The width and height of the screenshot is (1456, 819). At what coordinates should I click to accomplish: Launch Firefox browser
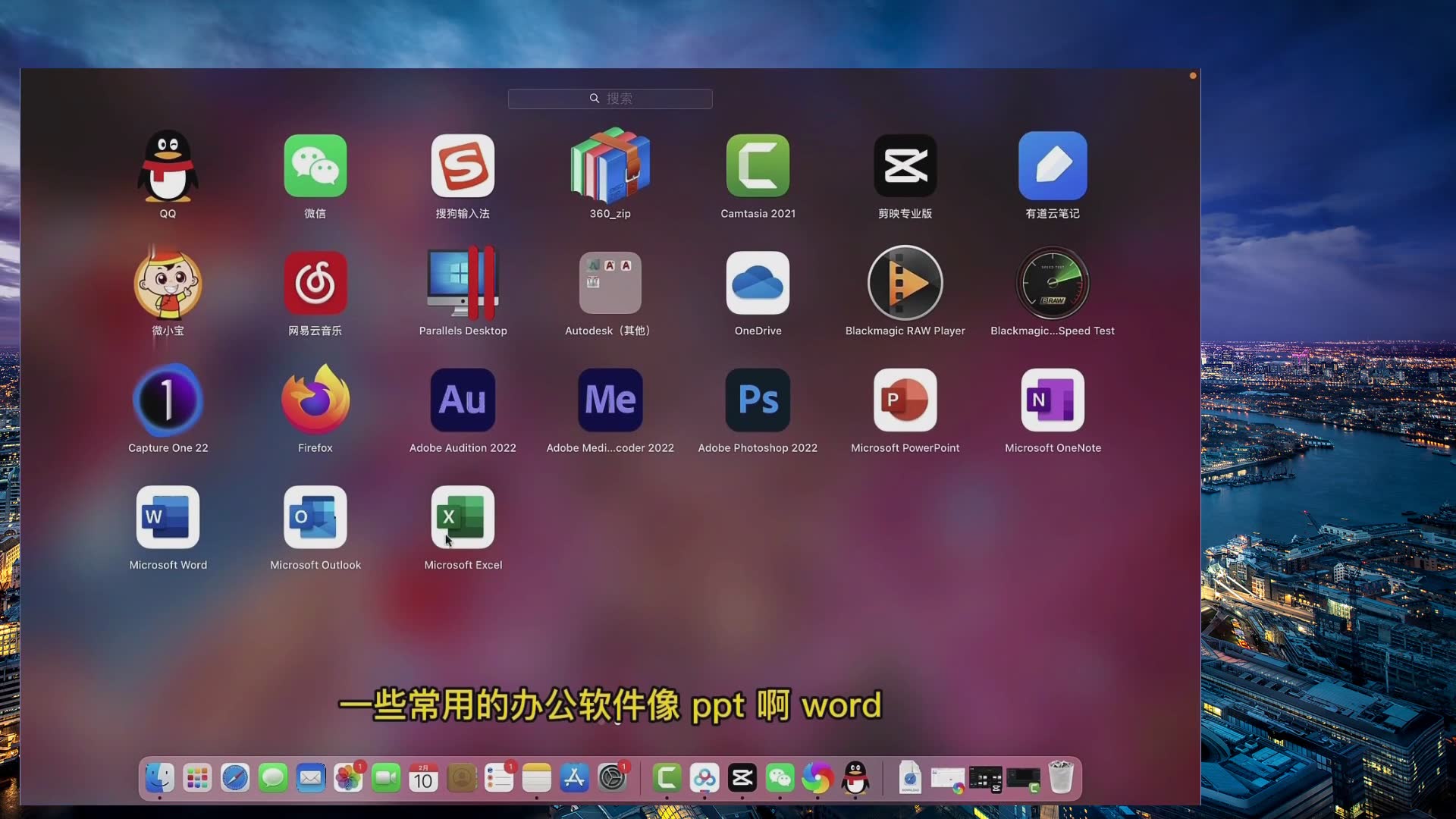coord(315,400)
